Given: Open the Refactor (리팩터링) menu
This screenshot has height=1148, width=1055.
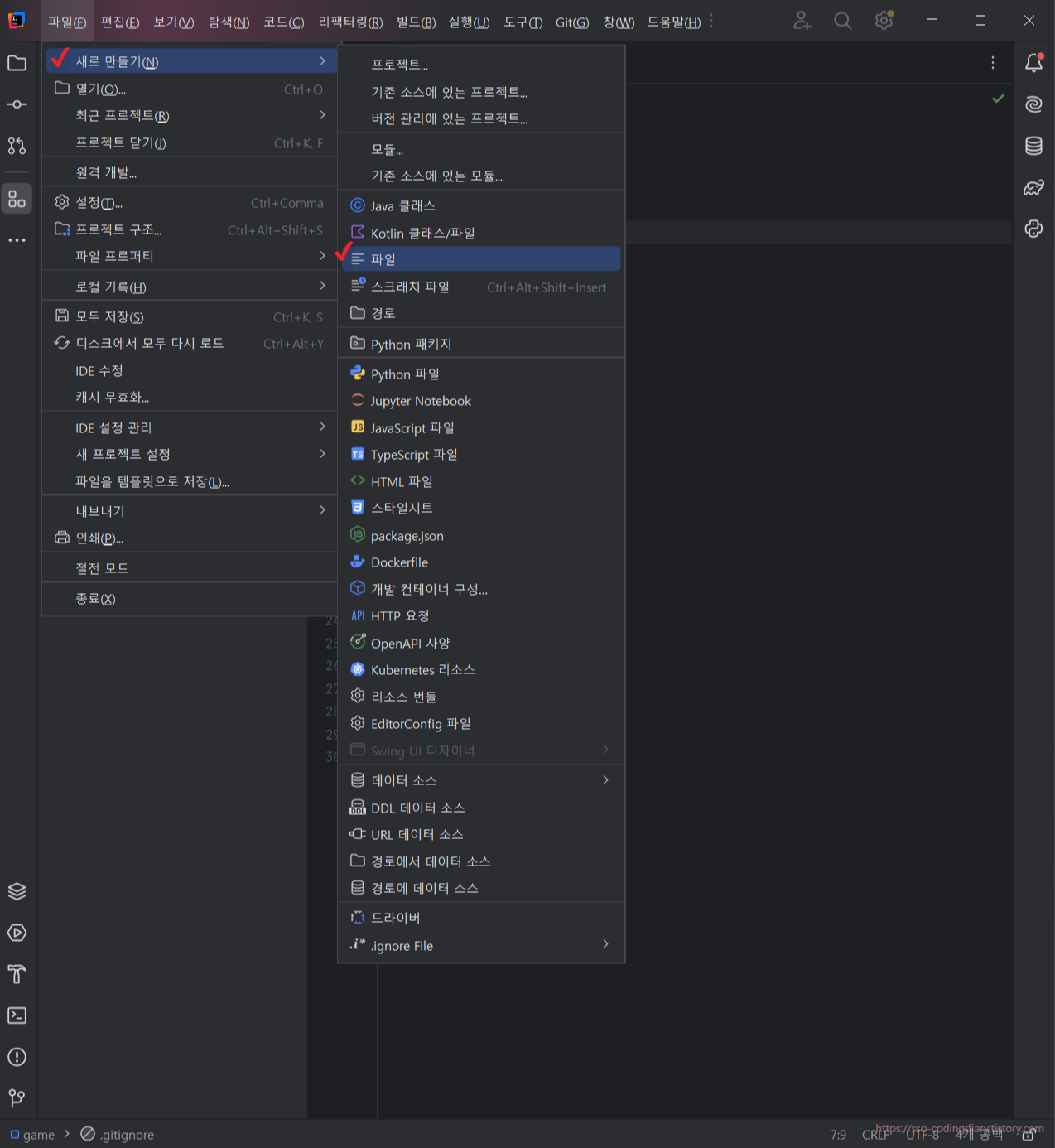Looking at the screenshot, I should [350, 22].
